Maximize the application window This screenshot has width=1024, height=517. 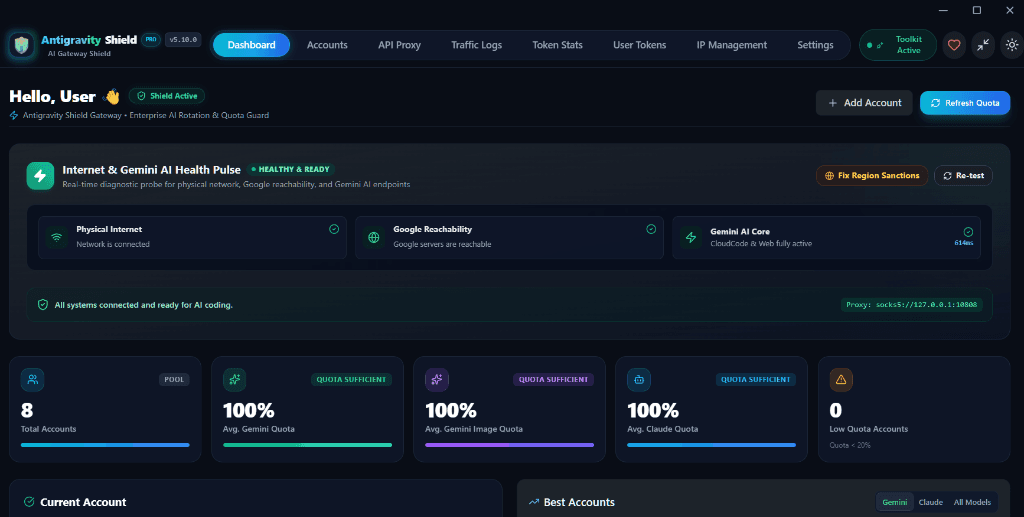977,10
